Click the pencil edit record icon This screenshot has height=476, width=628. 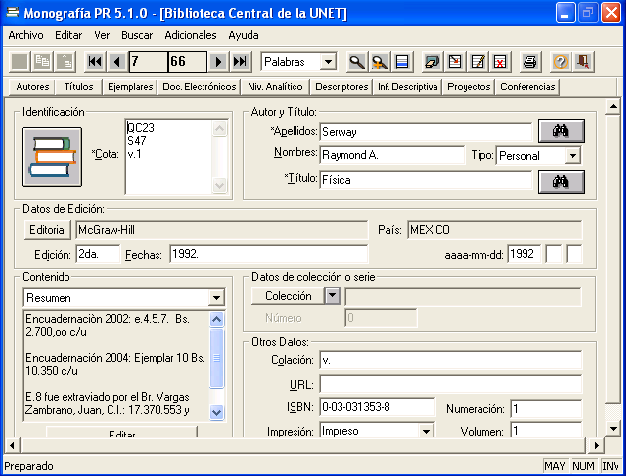click(478, 62)
